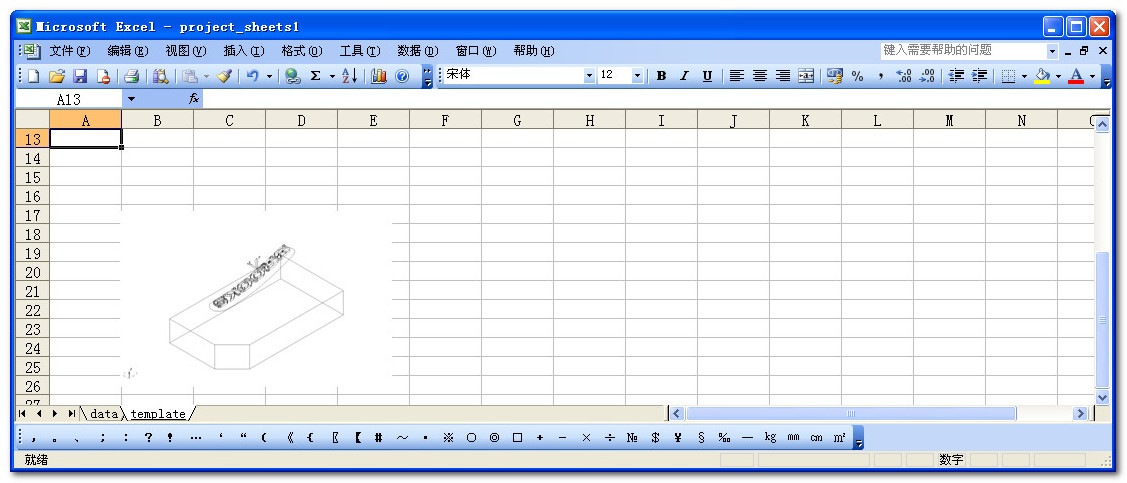Insert a hyperlink with the globe icon
1127x483 pixels.
292,76
